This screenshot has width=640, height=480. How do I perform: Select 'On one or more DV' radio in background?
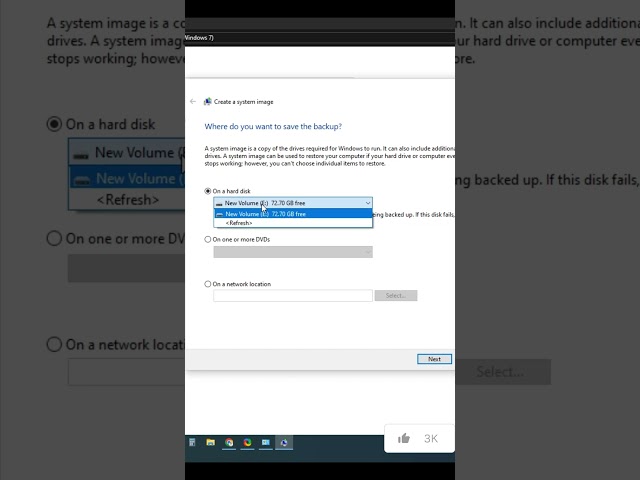point(54,238)
